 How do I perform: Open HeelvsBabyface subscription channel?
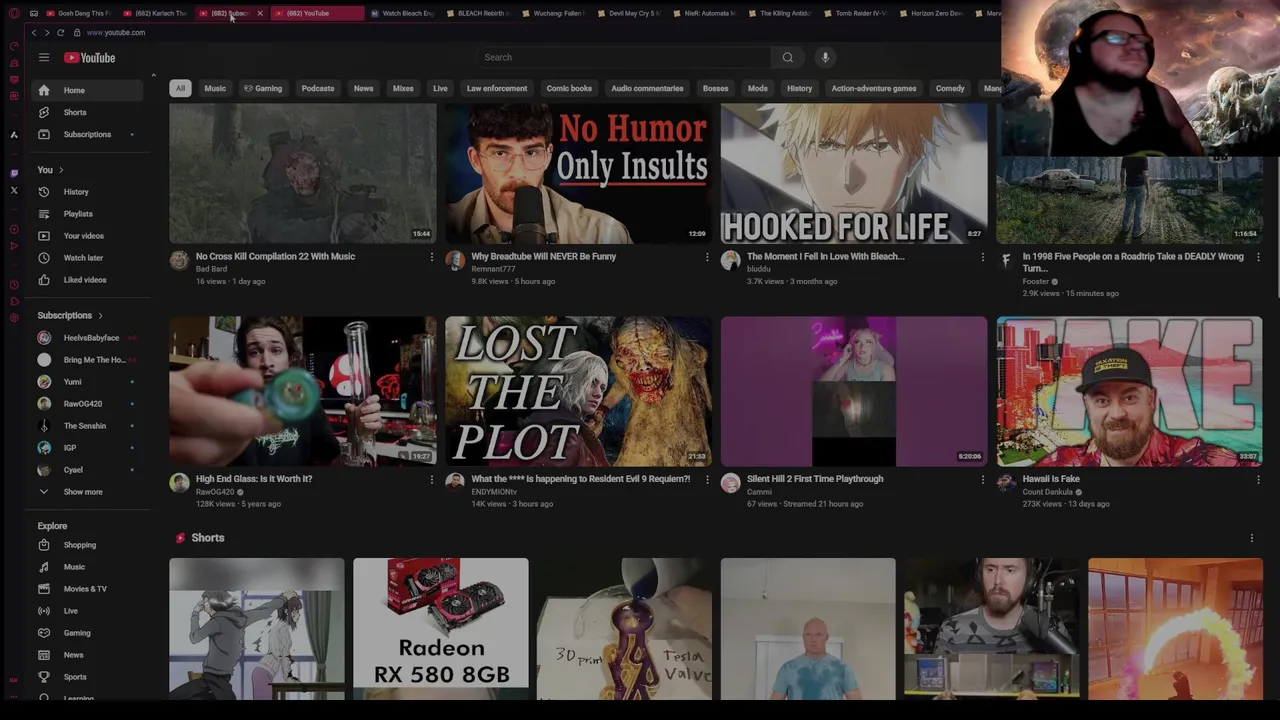point(88,338)
